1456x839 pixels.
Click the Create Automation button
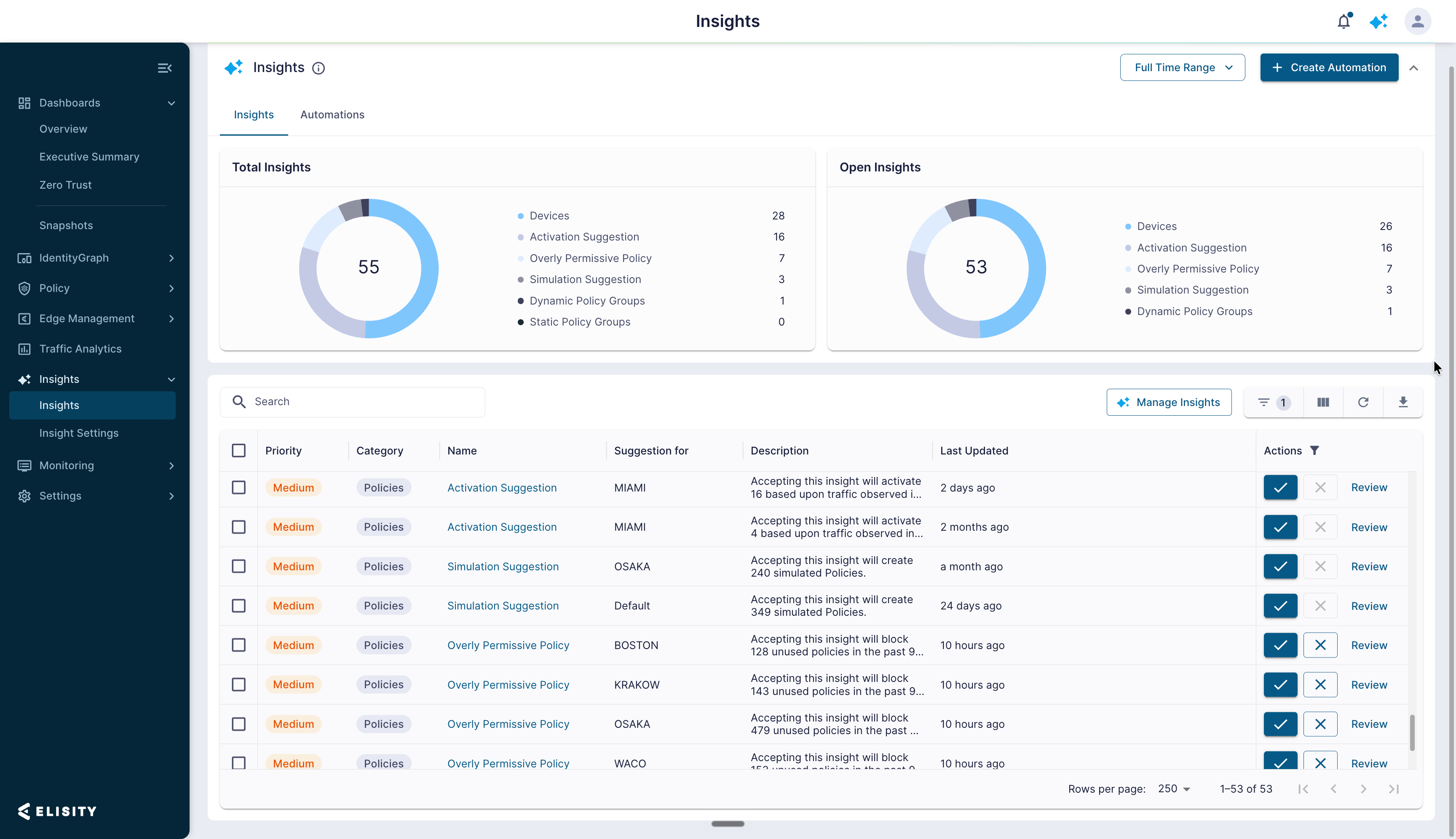point(1329,67)
